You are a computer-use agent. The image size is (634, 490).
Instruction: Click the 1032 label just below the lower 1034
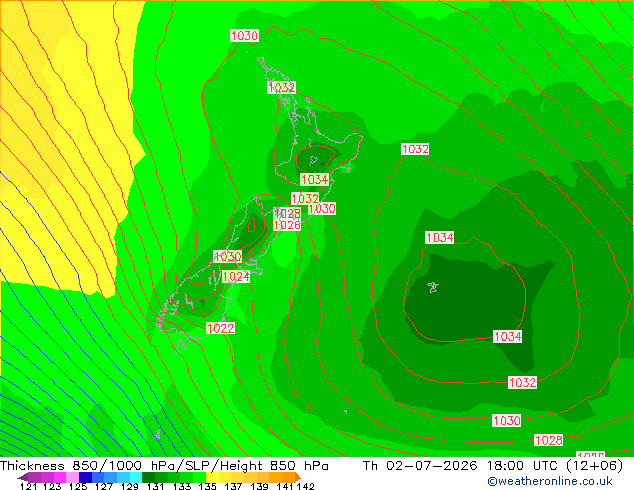click(x=522, y=382)
